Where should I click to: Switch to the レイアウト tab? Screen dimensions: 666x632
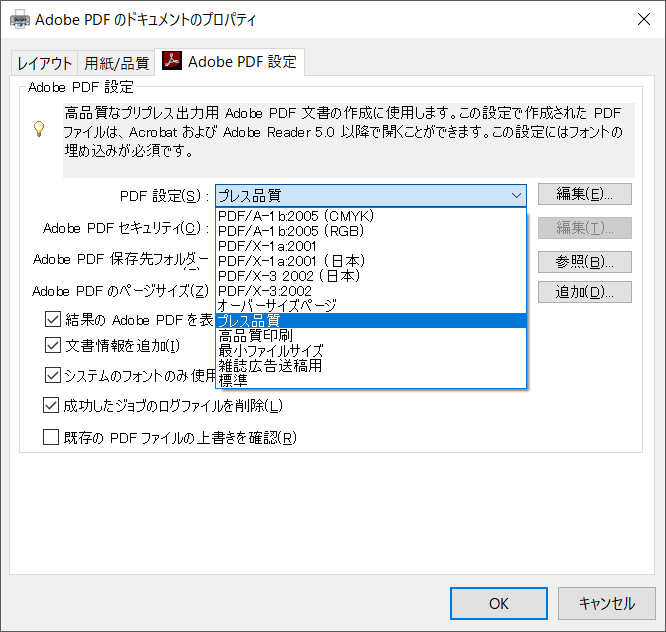point(44,63)
